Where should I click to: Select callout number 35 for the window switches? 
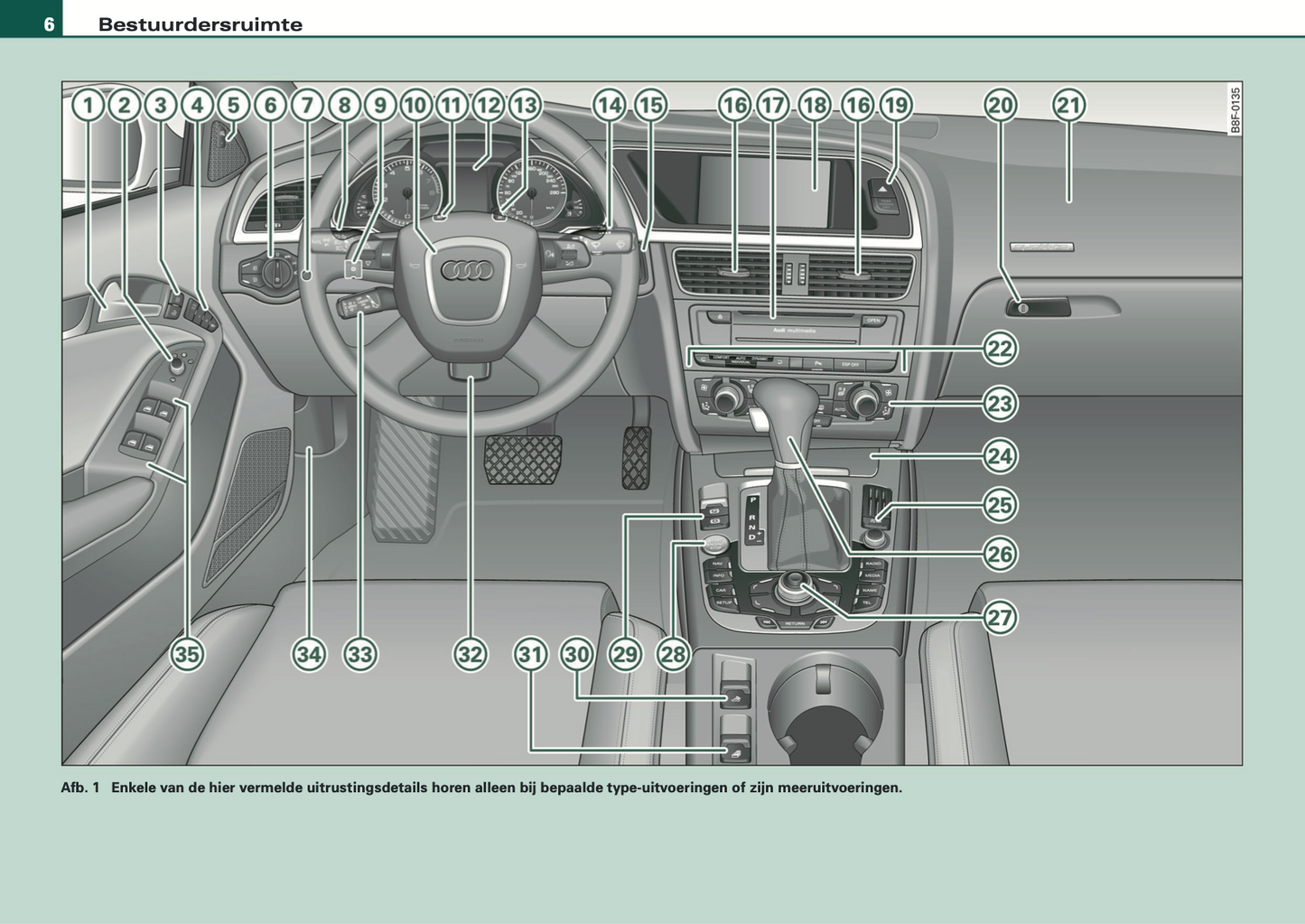click(x=187, y=654)
